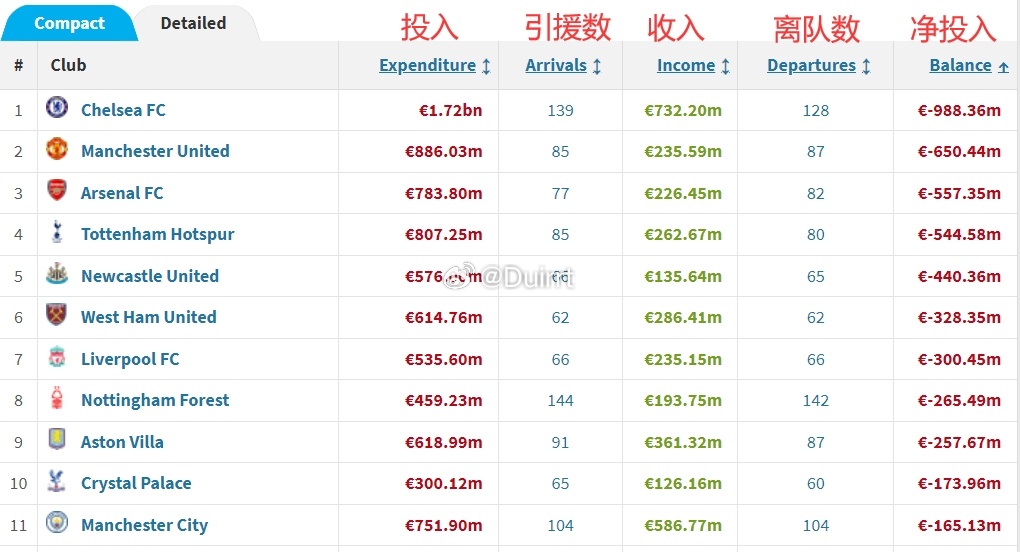Open the Manchester City club link

click(x=144, y=525)
